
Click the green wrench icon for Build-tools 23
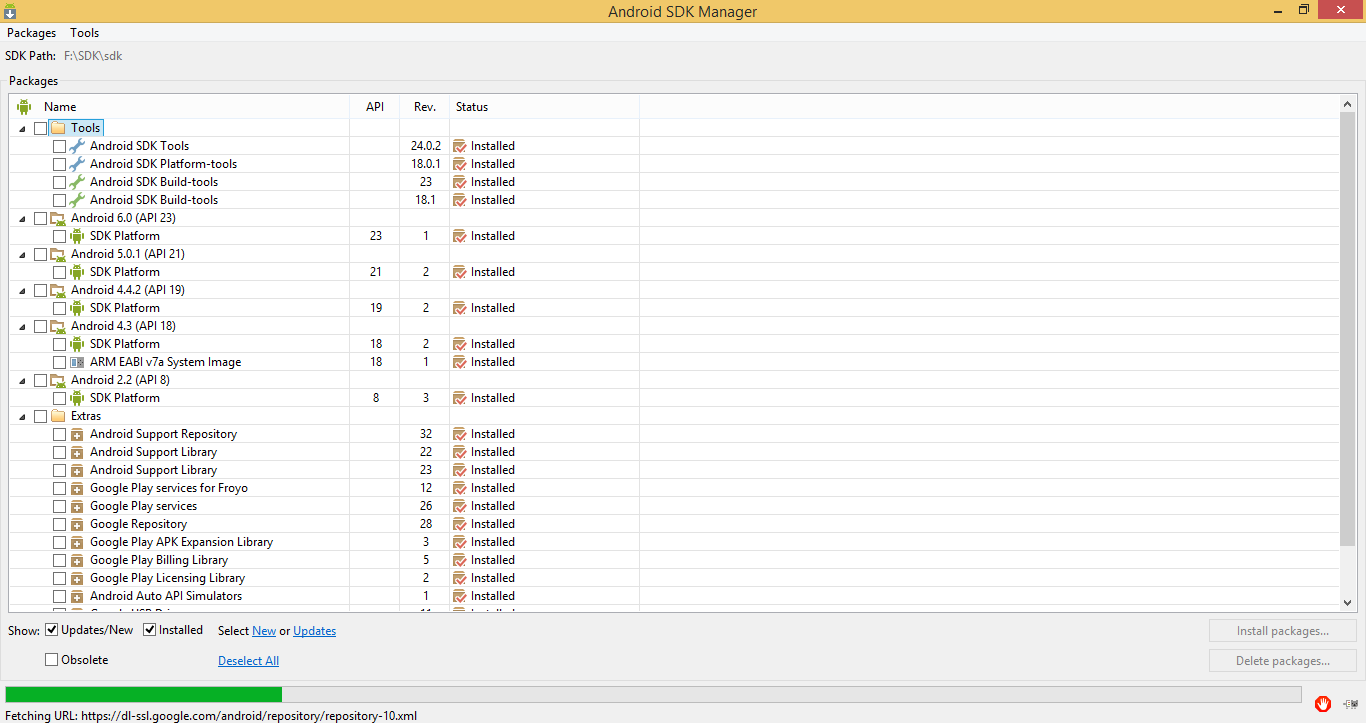point(77,182)
